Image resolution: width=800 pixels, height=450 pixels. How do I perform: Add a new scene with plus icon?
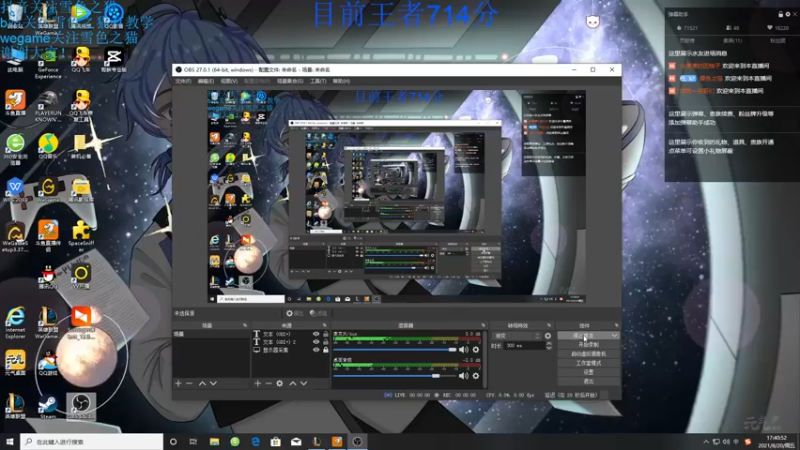pos(178,383)
